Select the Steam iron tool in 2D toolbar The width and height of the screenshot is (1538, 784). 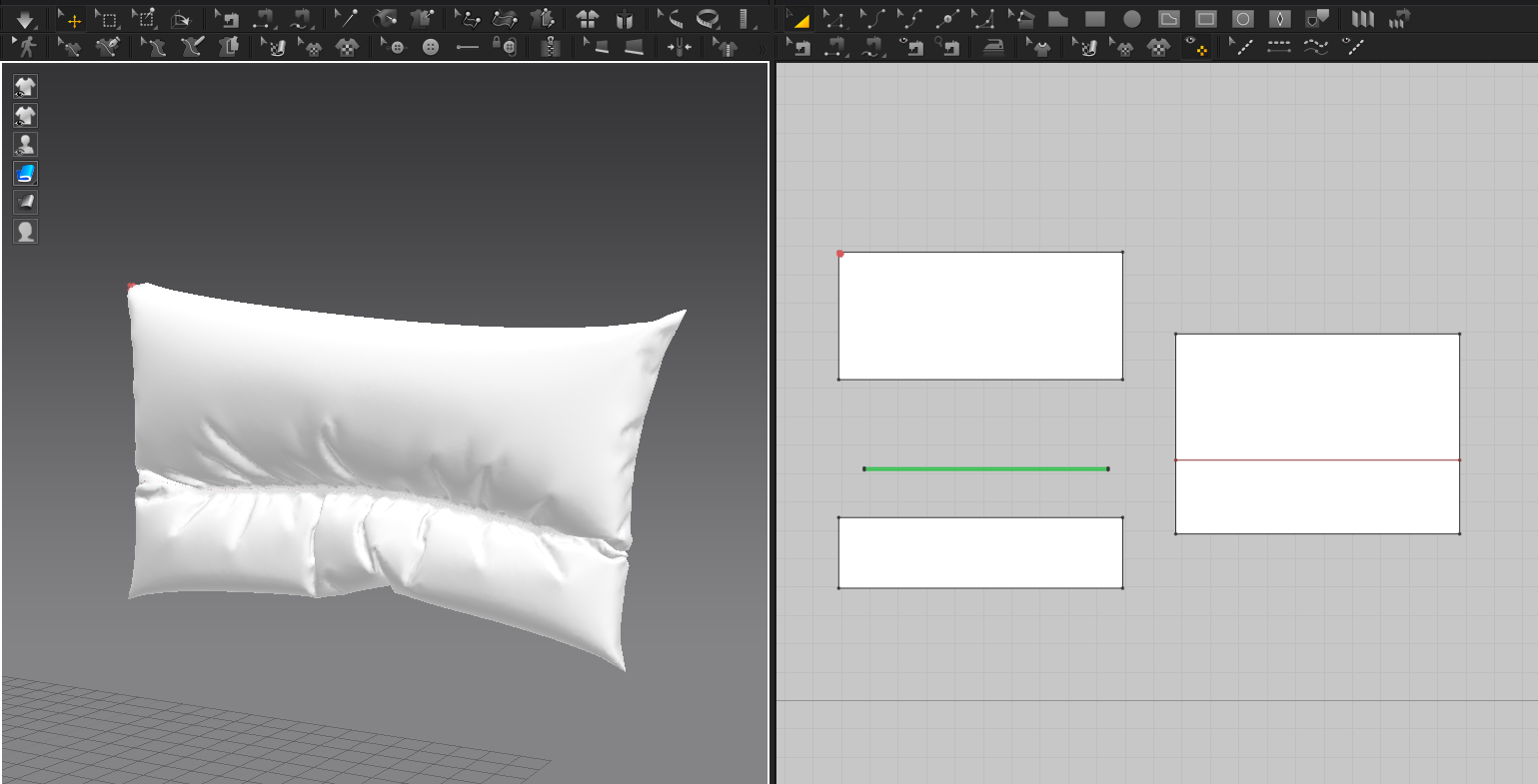992,46
